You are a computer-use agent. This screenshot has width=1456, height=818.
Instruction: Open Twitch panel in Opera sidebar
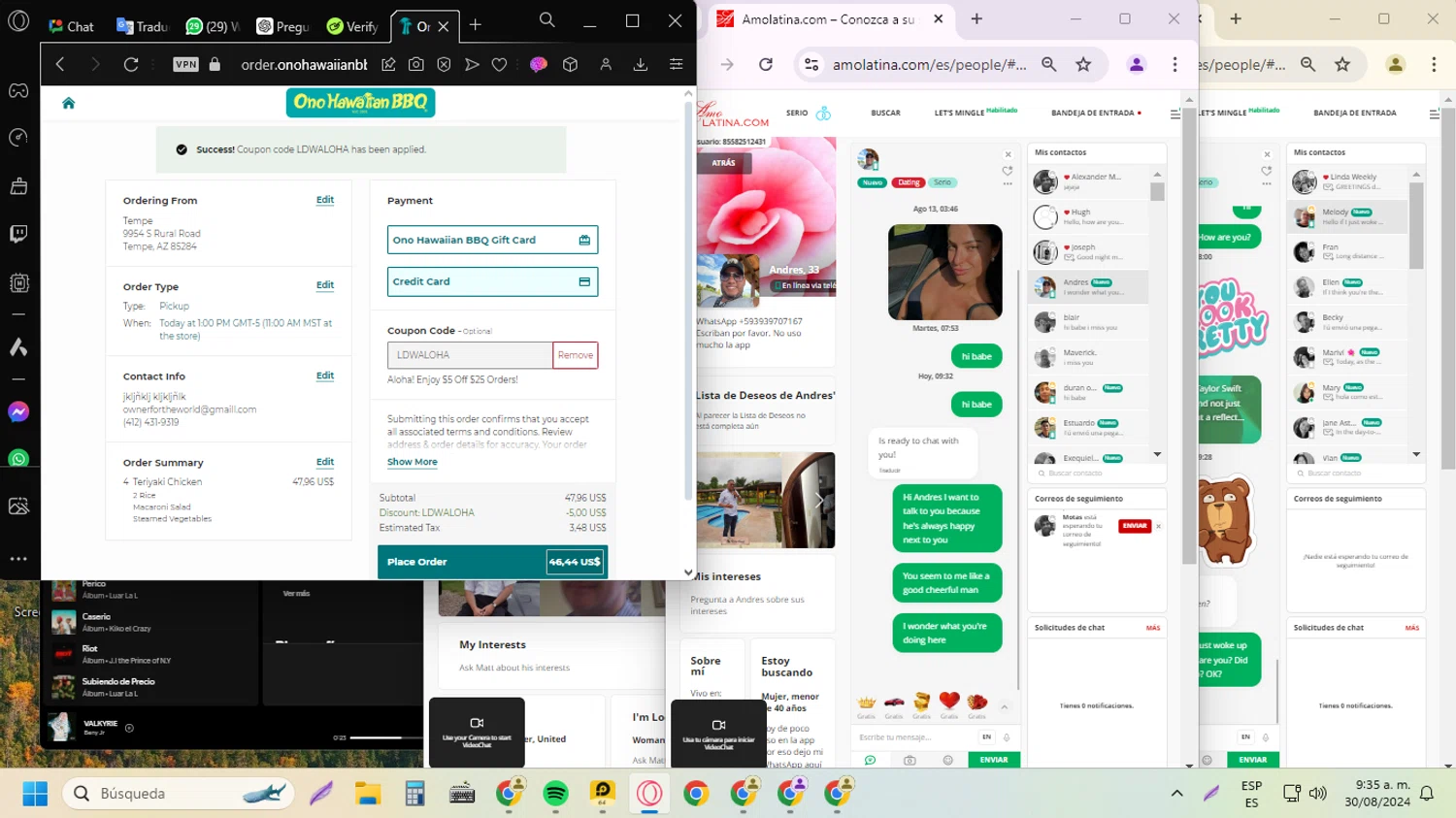18,234
